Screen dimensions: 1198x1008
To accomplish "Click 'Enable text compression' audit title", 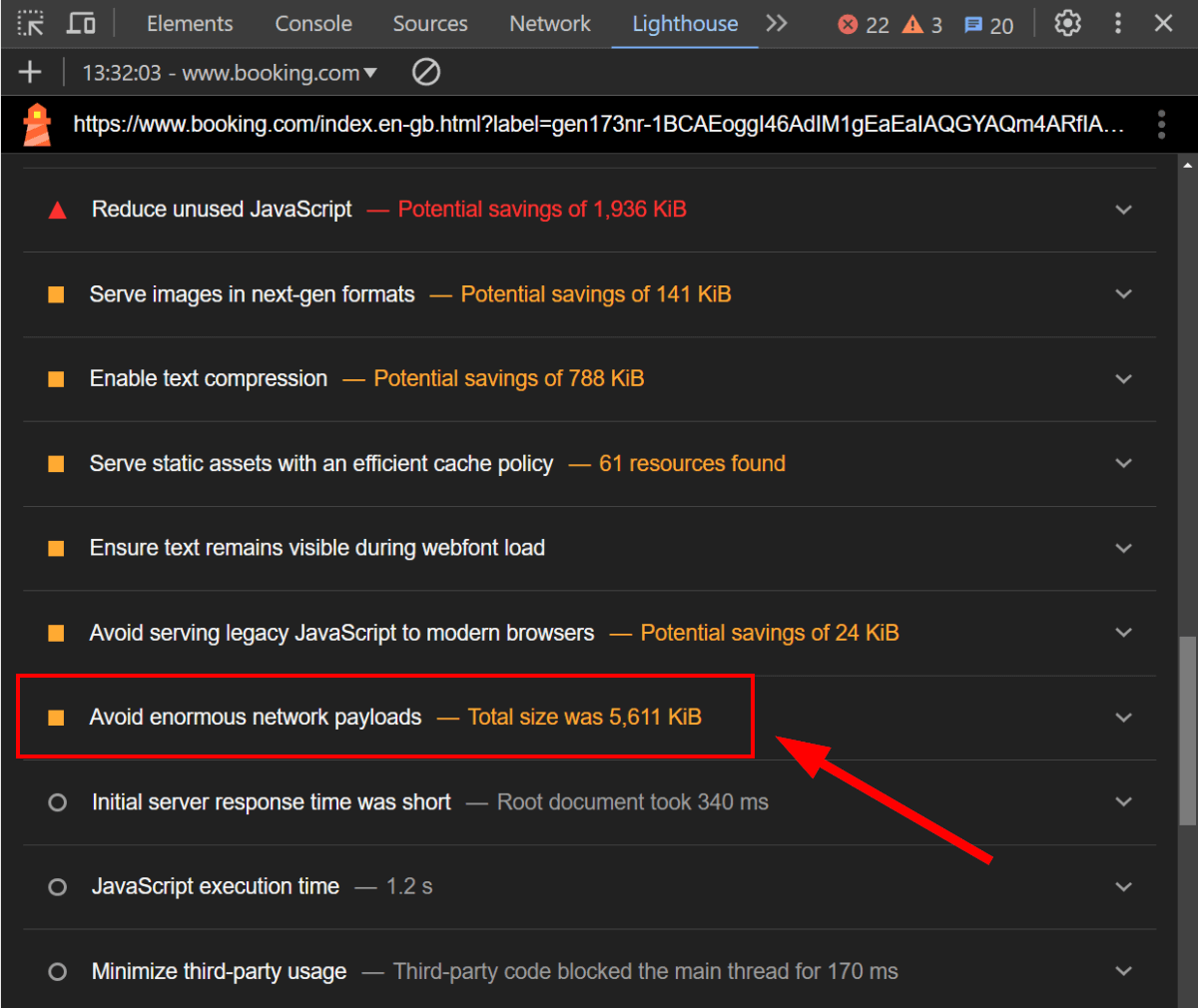I will click(x=209, y=378).
